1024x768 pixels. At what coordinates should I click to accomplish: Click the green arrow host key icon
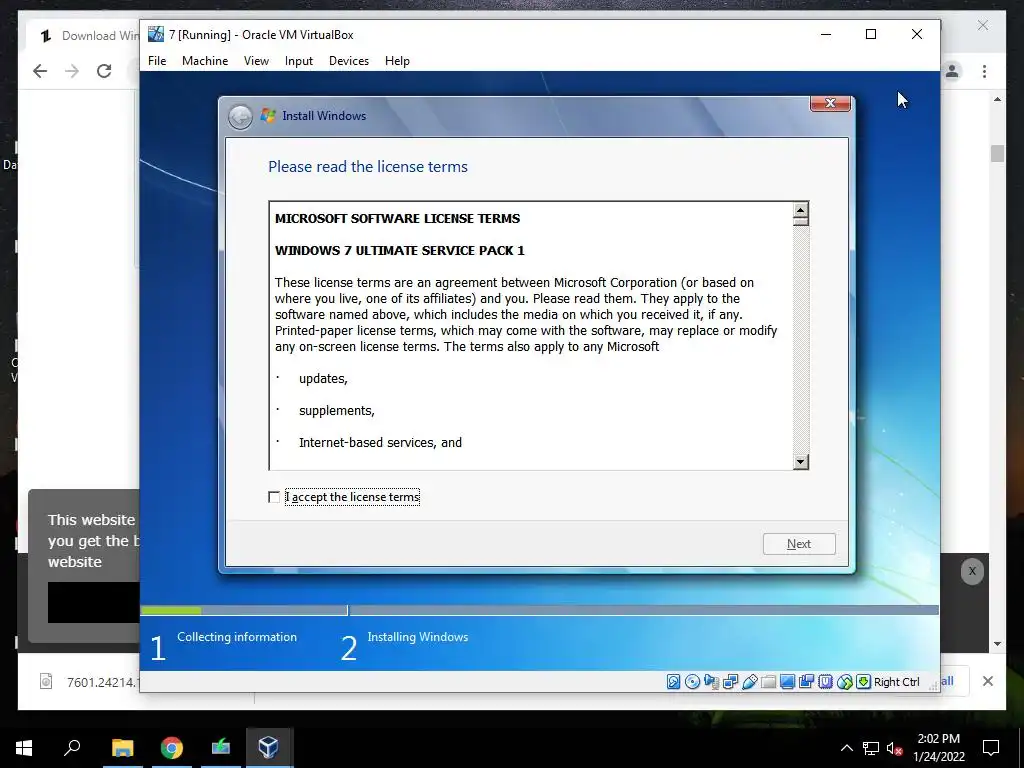[863, 682]
